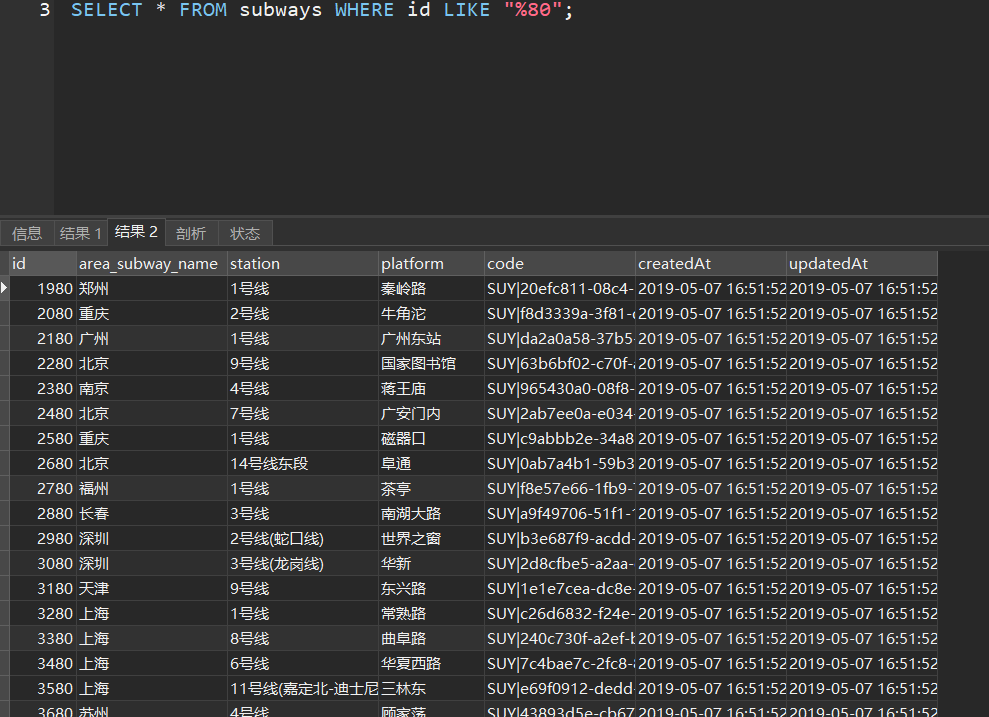The width and height of the screenshot is (989, 717).
Task: Click the 11号线(嘉定北-迪士尼 station cell
Action: click(303, 689)
